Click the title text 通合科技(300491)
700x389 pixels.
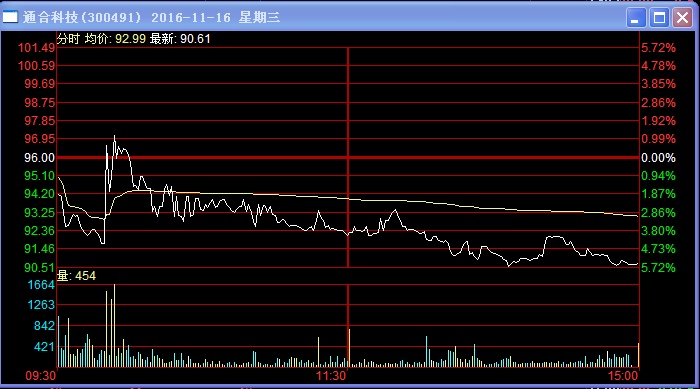coord(82,17)
